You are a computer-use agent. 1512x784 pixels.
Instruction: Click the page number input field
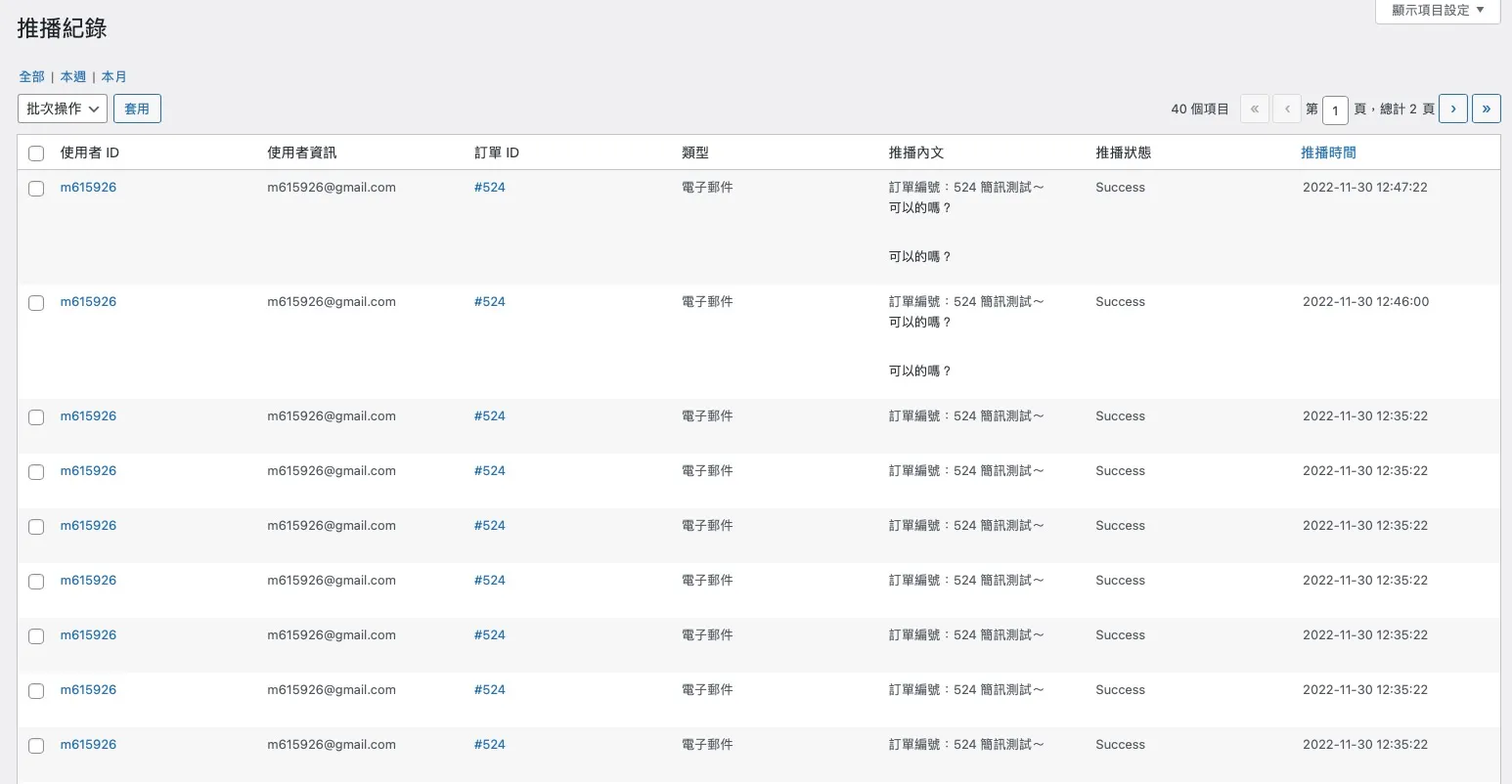pos(1335,109)
